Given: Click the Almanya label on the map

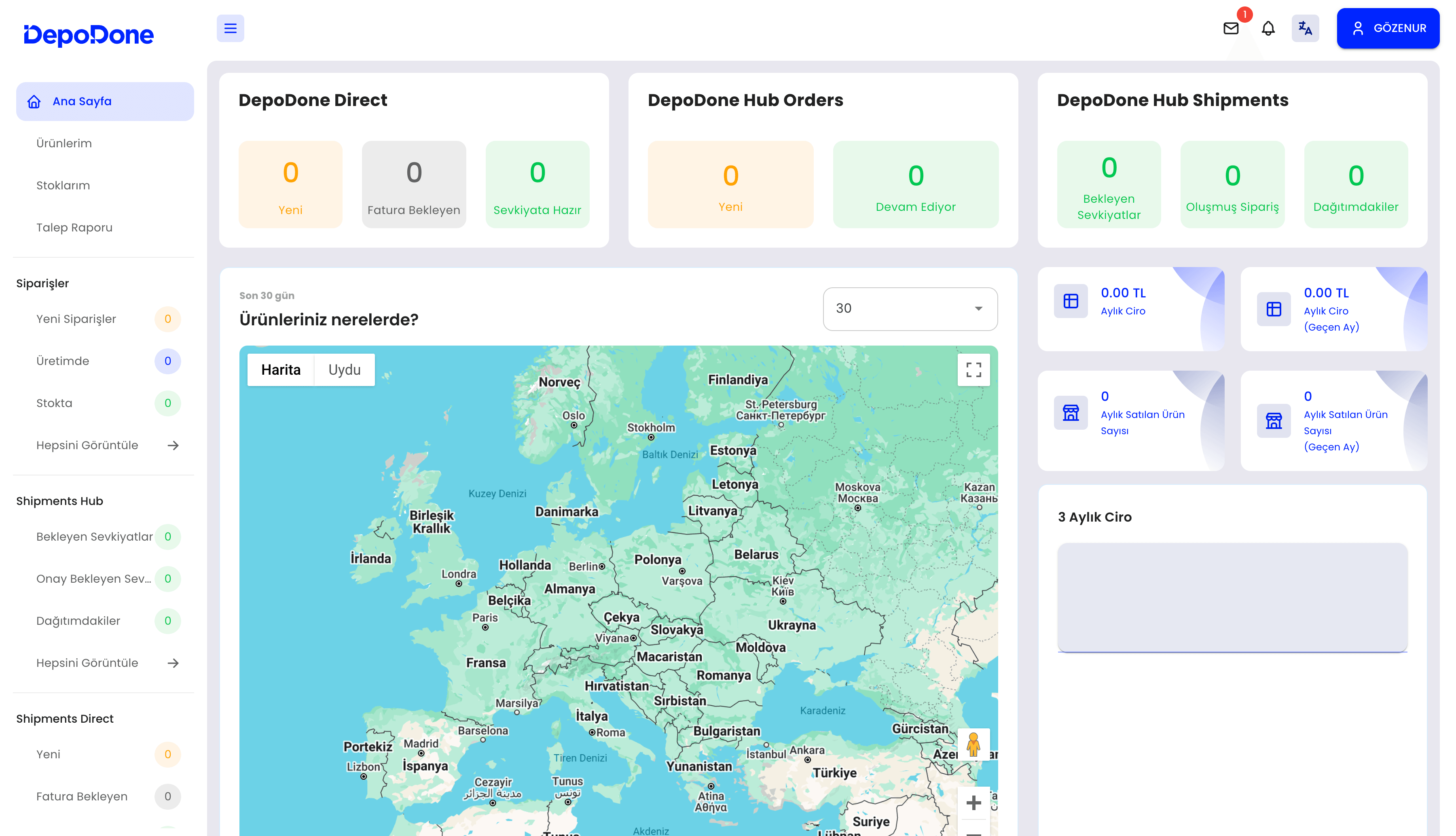Looking at the screenshot, I should [x=569, y=589].
